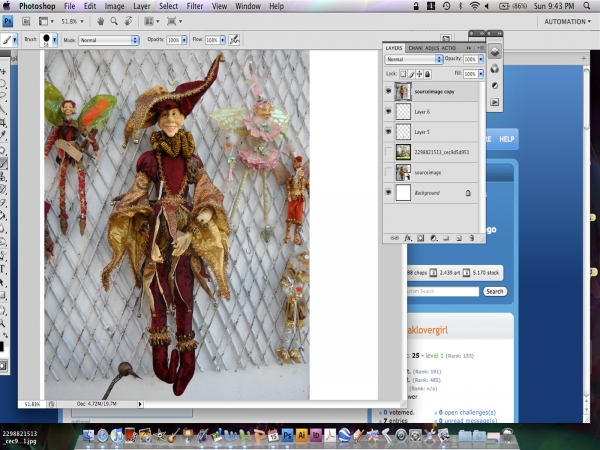Open the brush Opacity slider arrow
Viewport: 600px width, 450px height.
(x=184, y=40)
